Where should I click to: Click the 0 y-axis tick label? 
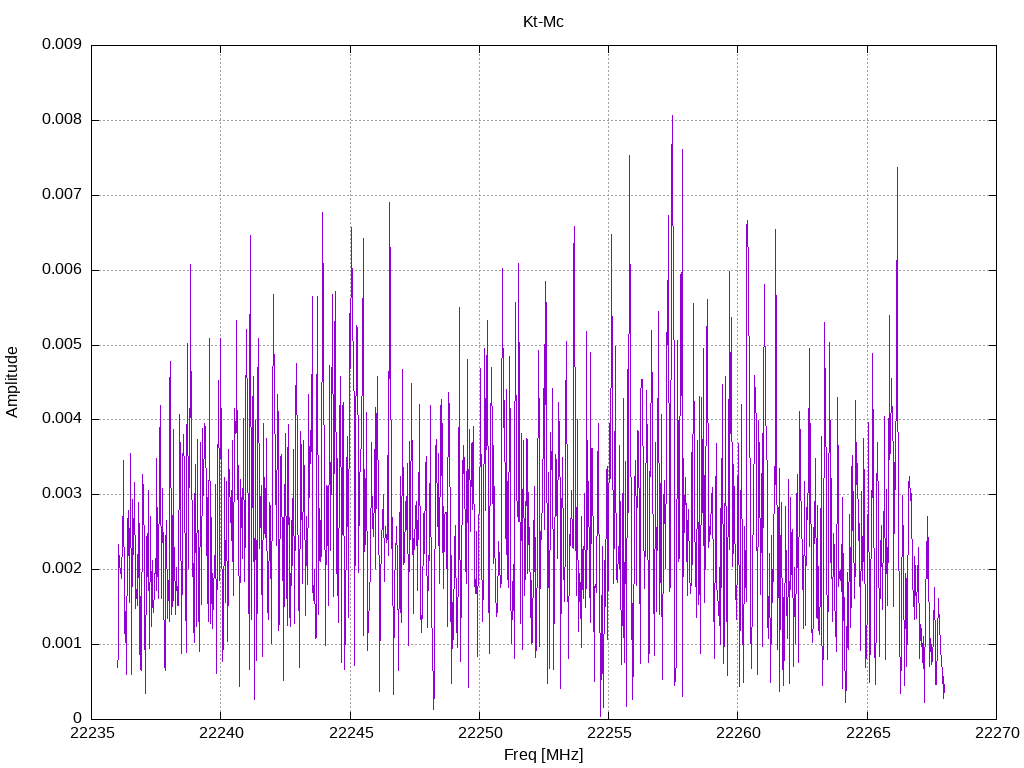click(x=78, y=718)
